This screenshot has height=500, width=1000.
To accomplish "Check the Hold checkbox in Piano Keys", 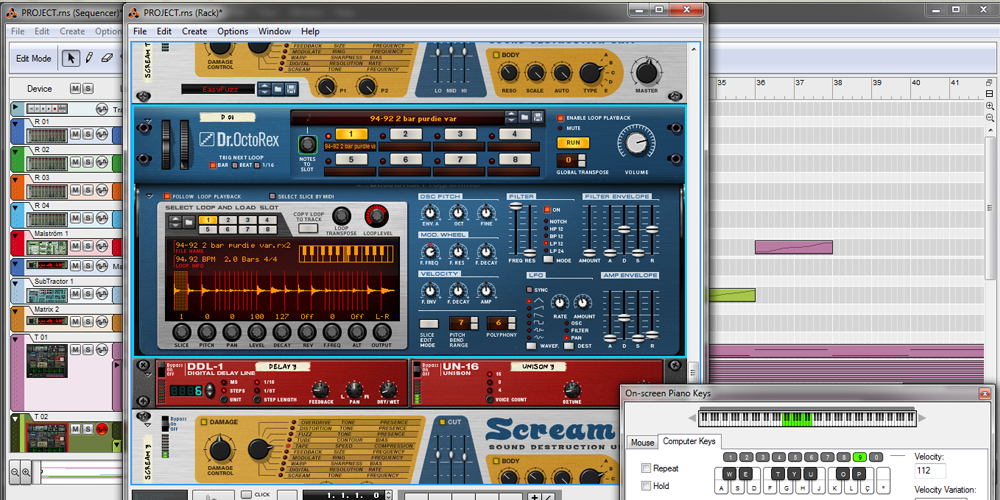I will (x=646, y=486).
